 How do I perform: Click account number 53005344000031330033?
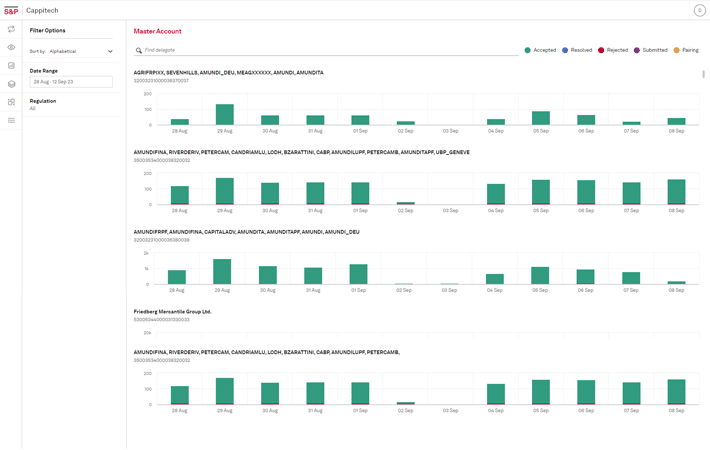tap(161, 320)
